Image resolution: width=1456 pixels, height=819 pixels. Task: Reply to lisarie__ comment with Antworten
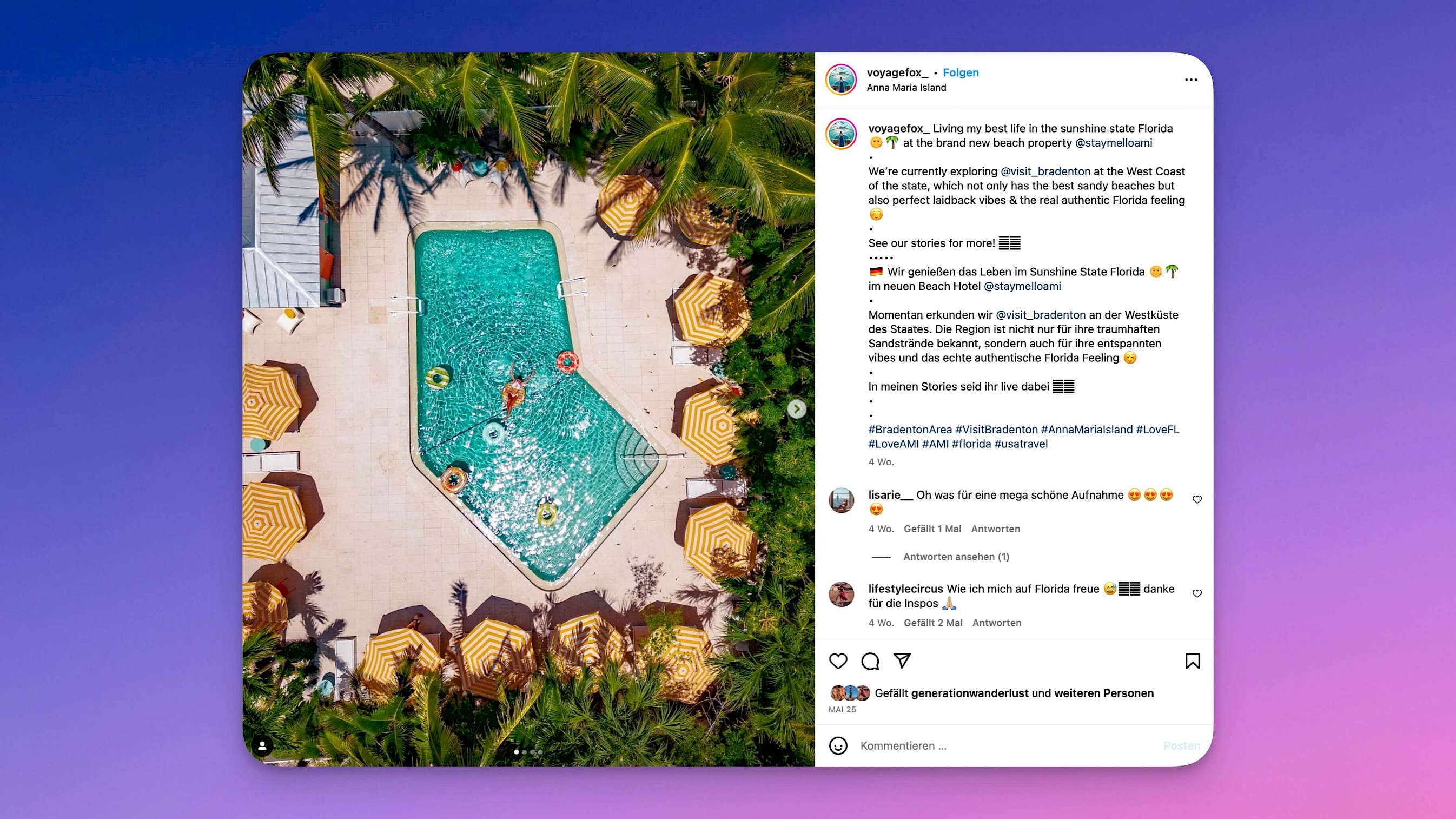tap(996, 529)
